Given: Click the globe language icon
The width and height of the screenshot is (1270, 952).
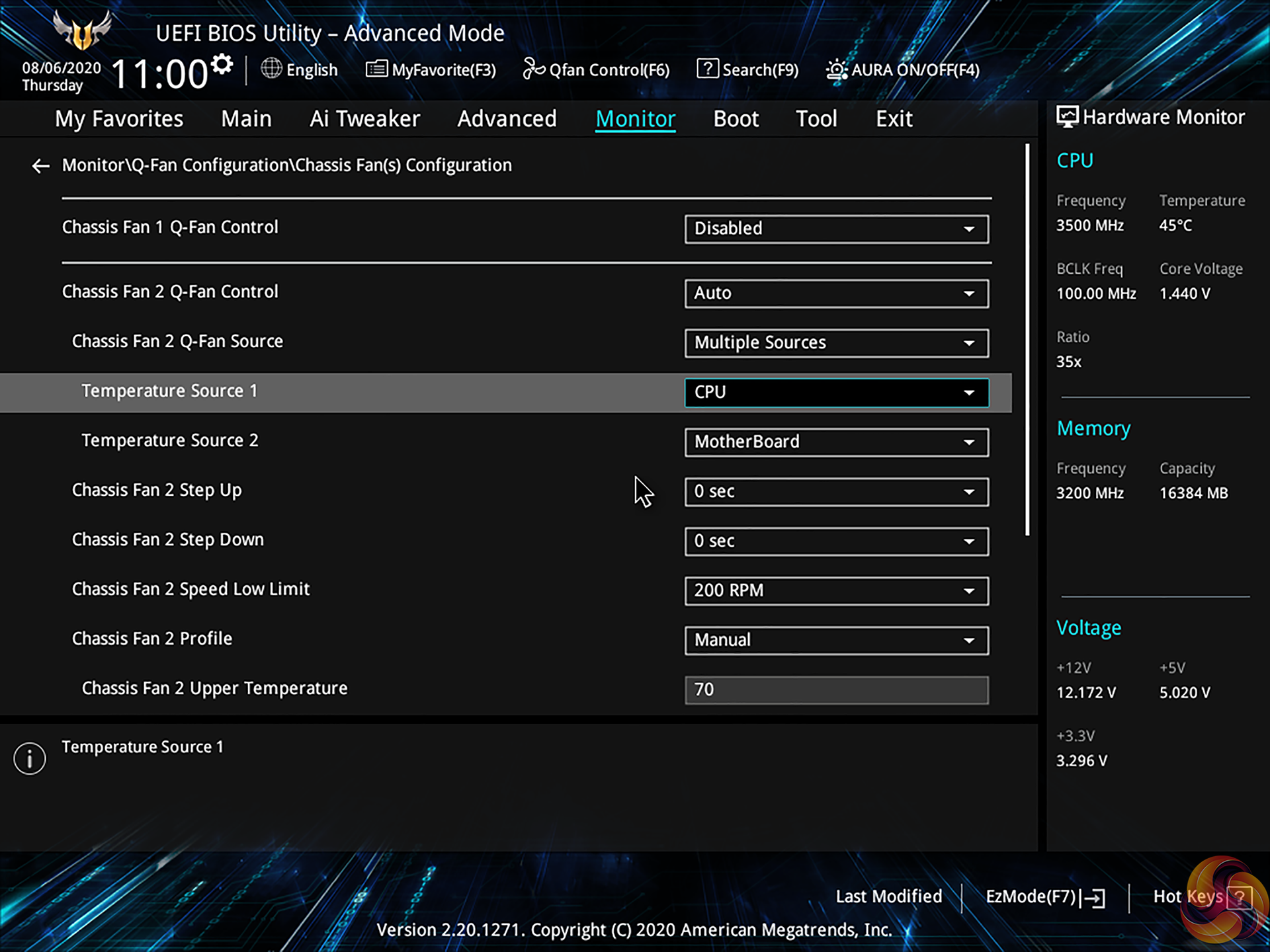Looking at the screenshot, I should [271, 68].
